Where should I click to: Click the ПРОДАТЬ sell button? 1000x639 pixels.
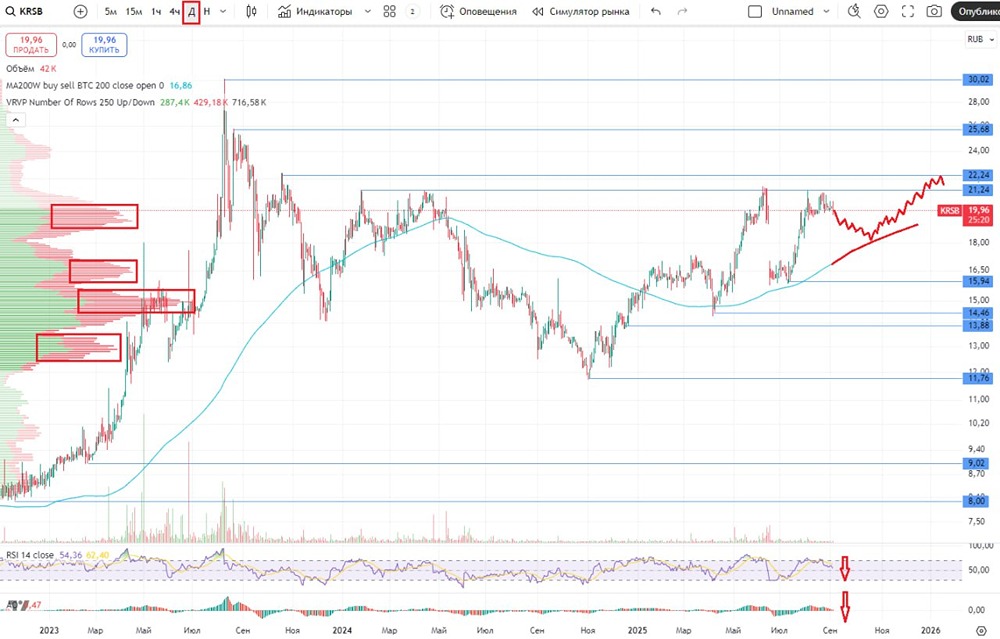pos(31,45)
